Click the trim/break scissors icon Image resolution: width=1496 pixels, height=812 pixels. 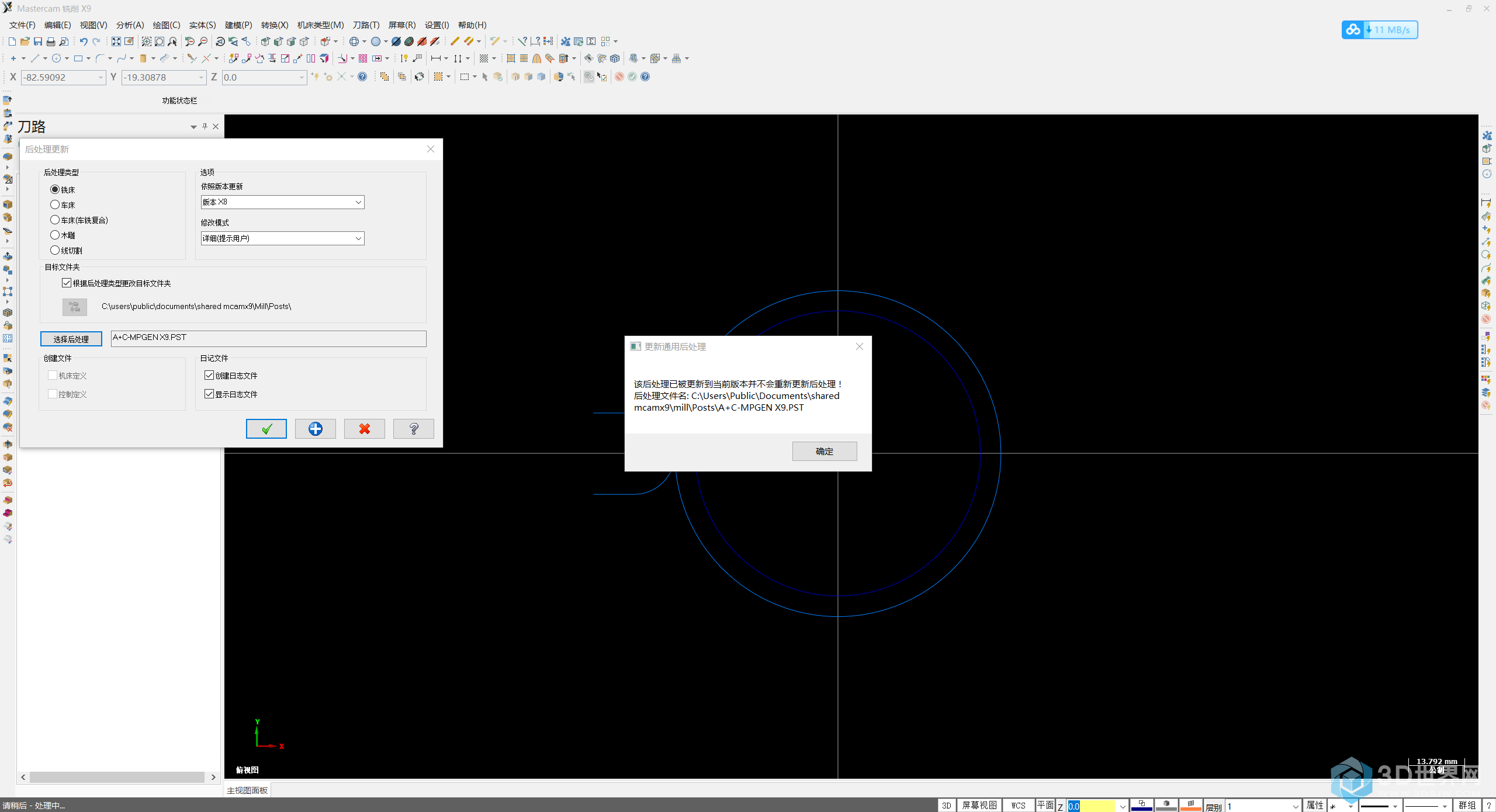[x=192, y=58]
